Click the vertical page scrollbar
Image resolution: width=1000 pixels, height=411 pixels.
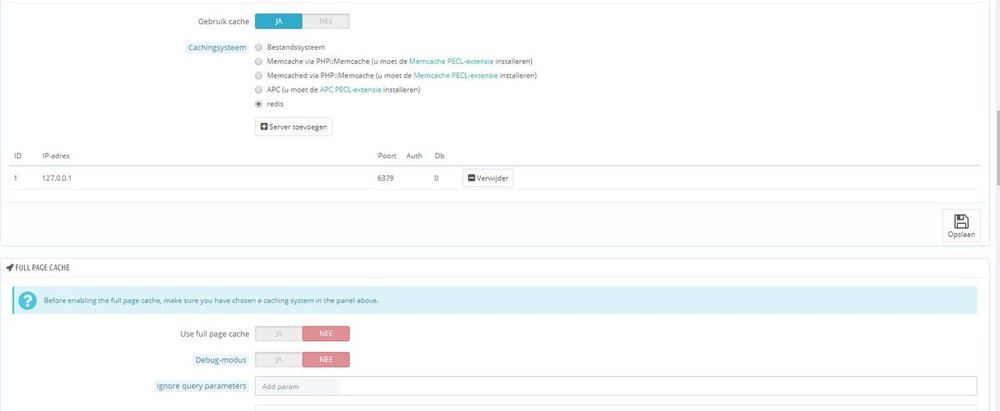(x=994, y=100)
